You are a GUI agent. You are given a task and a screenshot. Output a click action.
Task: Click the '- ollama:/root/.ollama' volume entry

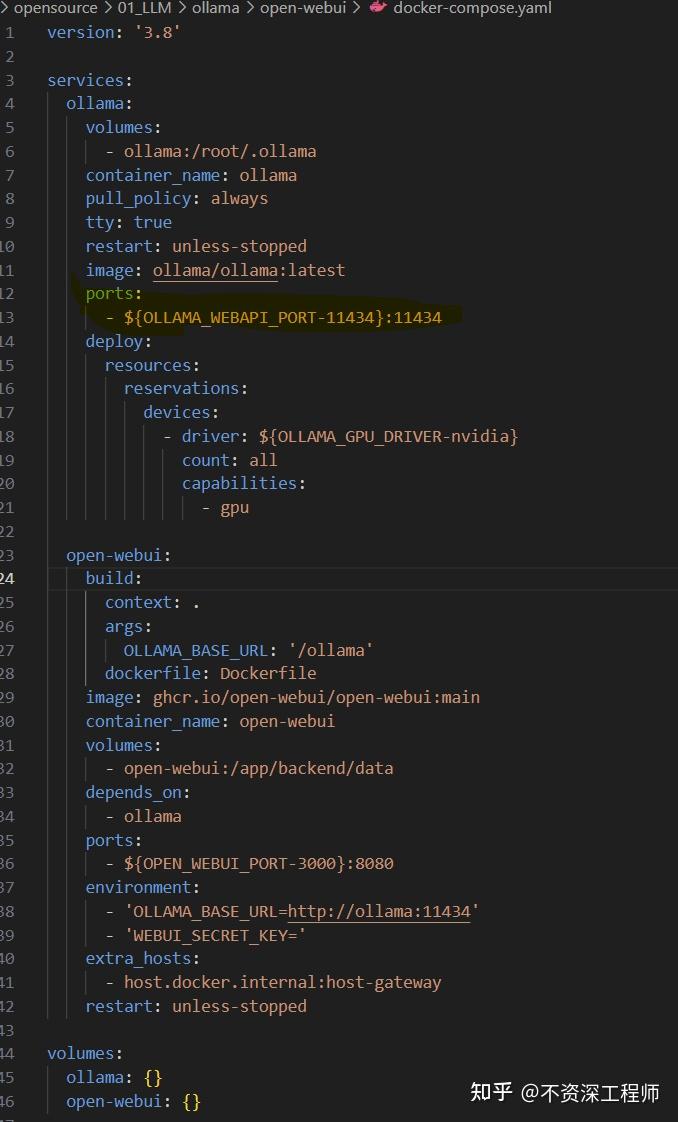coord(211,152)
